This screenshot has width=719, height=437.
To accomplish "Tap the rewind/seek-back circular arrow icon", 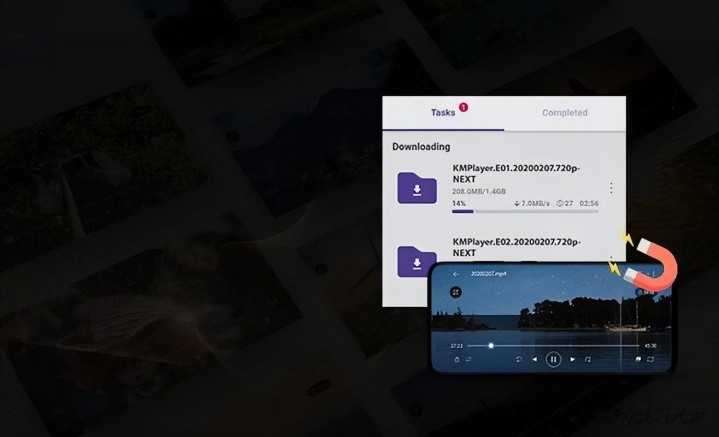I will 519,360.
